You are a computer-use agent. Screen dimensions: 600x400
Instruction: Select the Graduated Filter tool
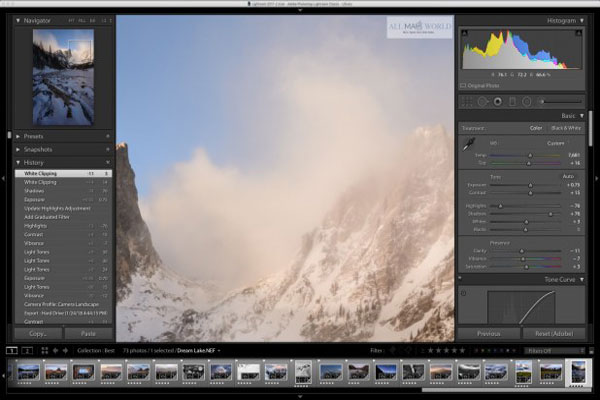click(x=512, y=101)
